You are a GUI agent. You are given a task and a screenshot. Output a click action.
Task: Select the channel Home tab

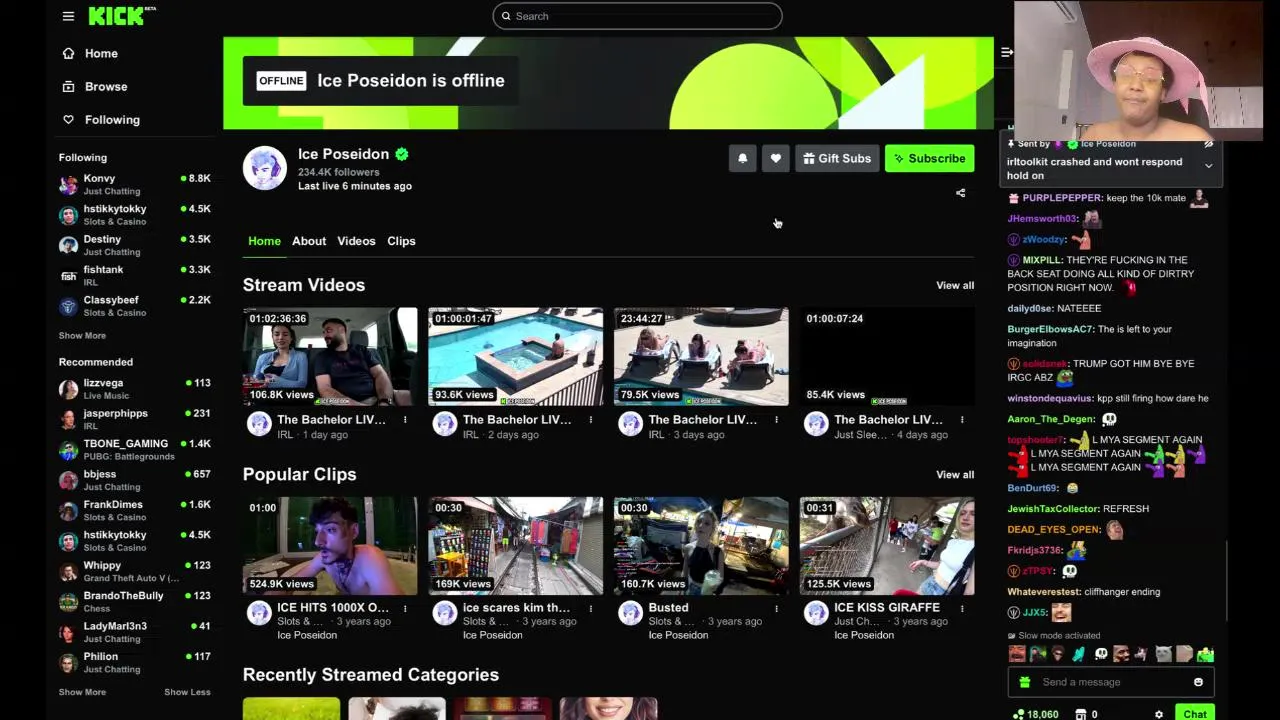pyautogui.click(x=264, y=241)
